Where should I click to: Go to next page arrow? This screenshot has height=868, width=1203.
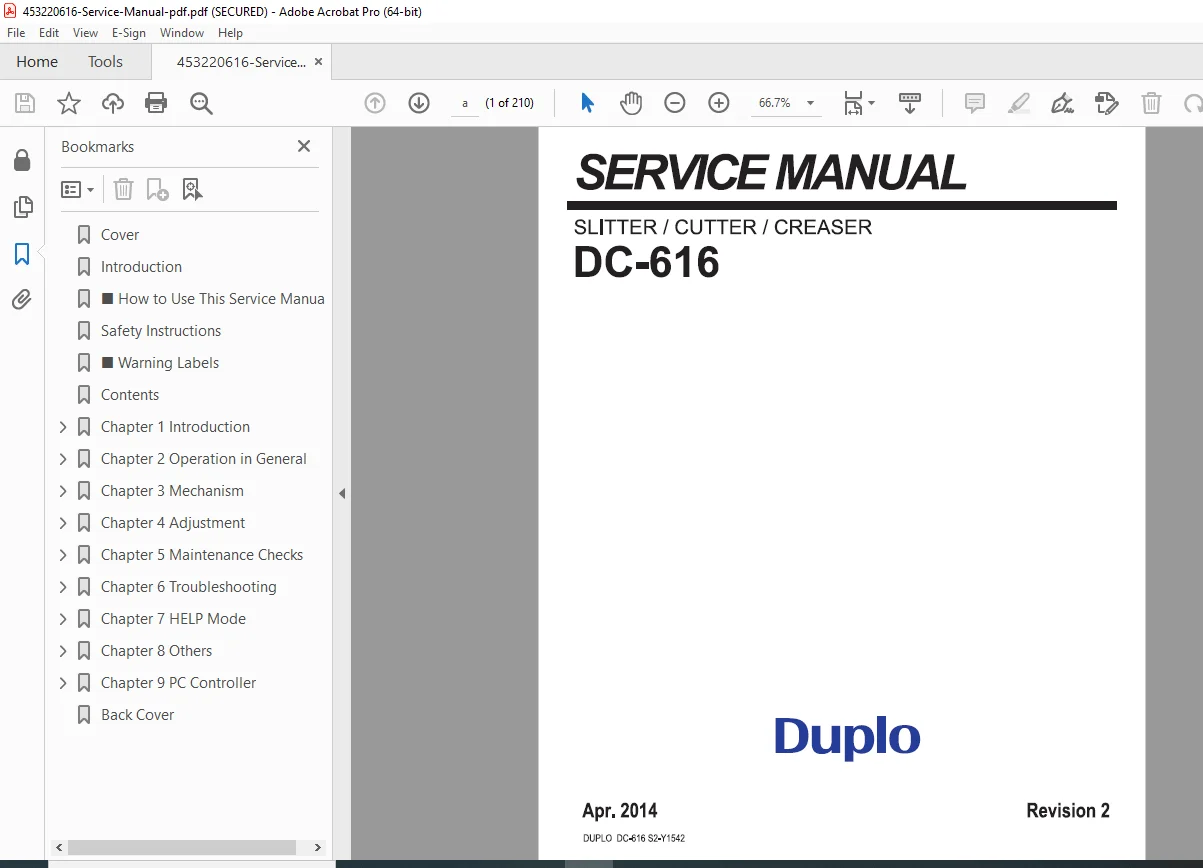419,103
